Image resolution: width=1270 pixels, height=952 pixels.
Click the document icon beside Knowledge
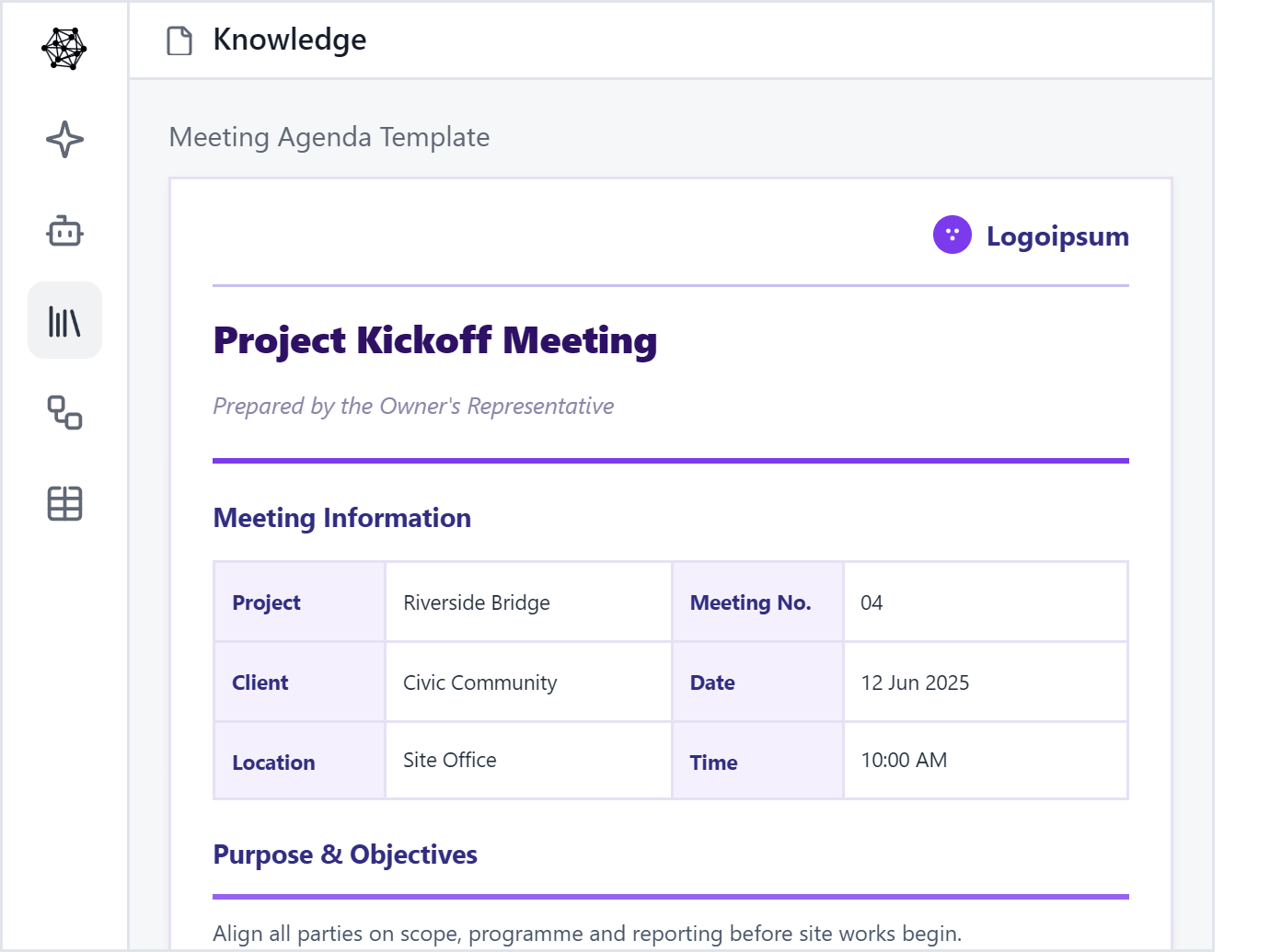[179, 40]
